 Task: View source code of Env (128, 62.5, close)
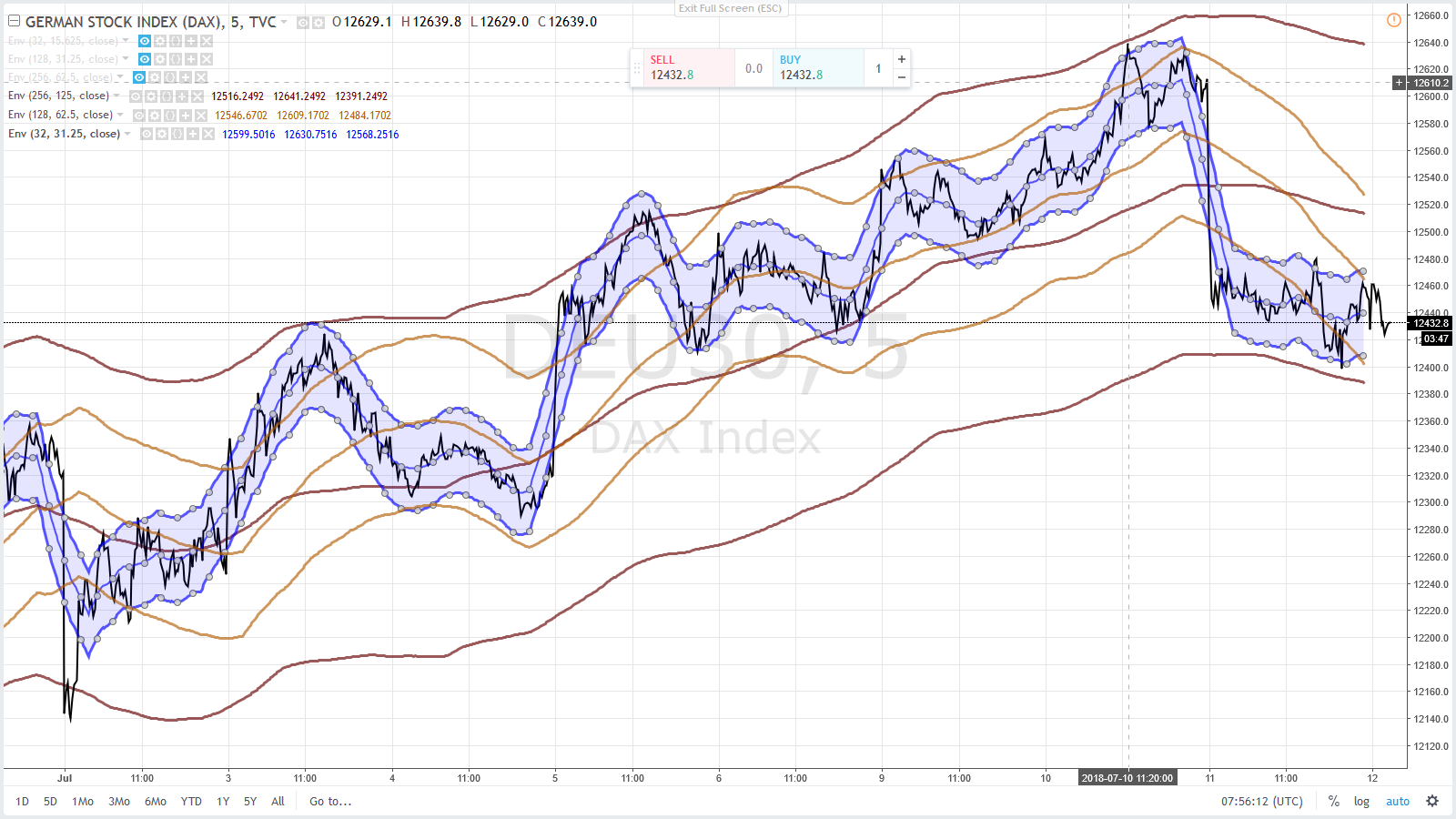(x=170, y=116)
